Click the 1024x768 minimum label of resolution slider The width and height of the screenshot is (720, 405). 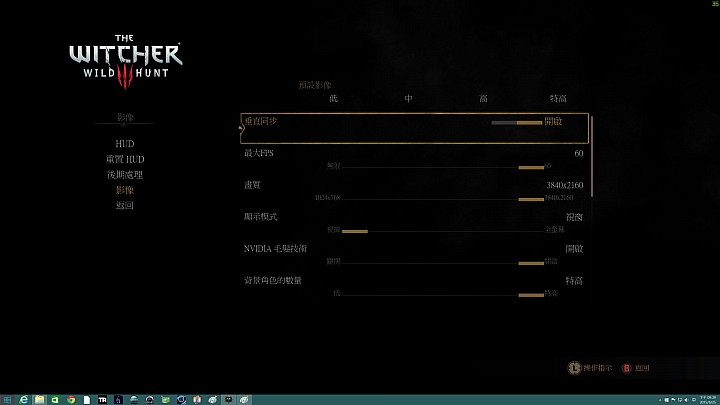[x=327, y=198]
